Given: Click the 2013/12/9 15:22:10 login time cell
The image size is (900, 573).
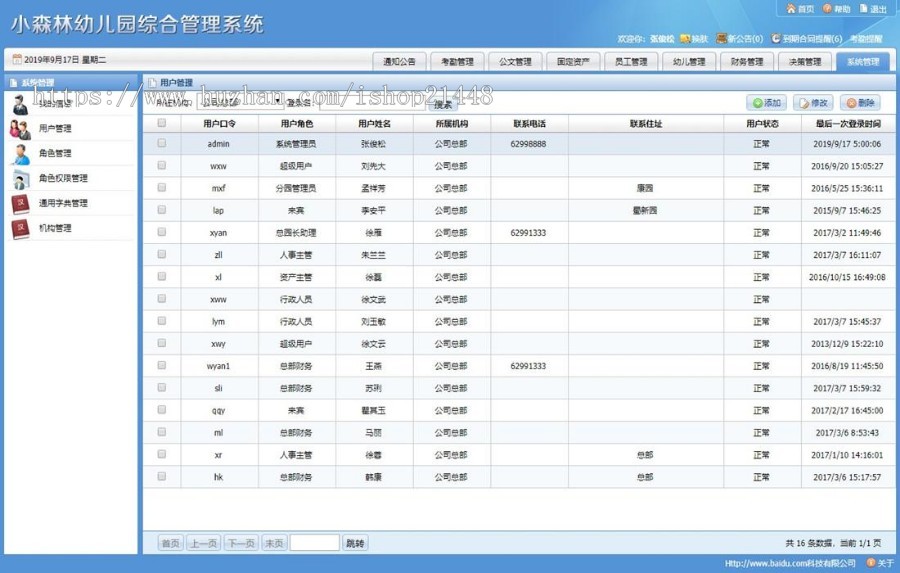Looking at the screenshot, I should click(x=847, y=343).
